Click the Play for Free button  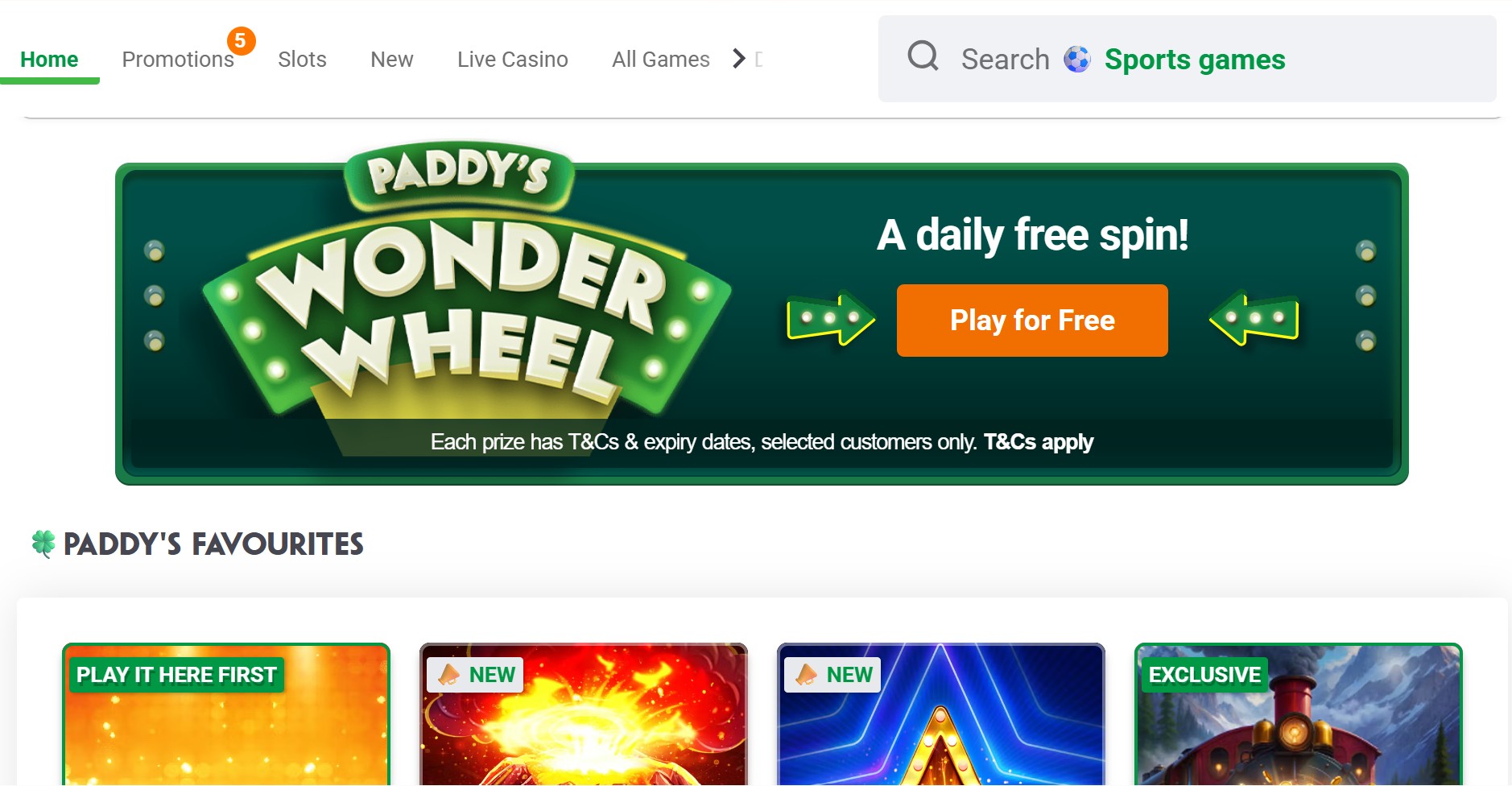[x=1032, y=321]
